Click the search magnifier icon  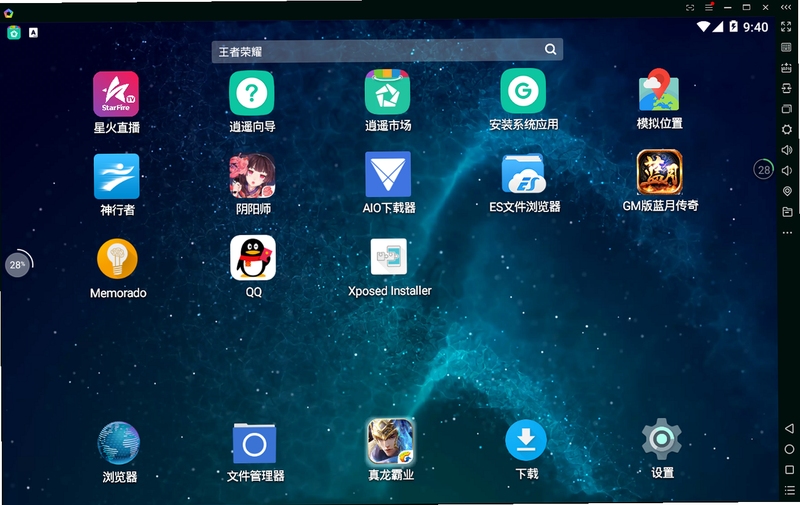(x=551, y=49)
